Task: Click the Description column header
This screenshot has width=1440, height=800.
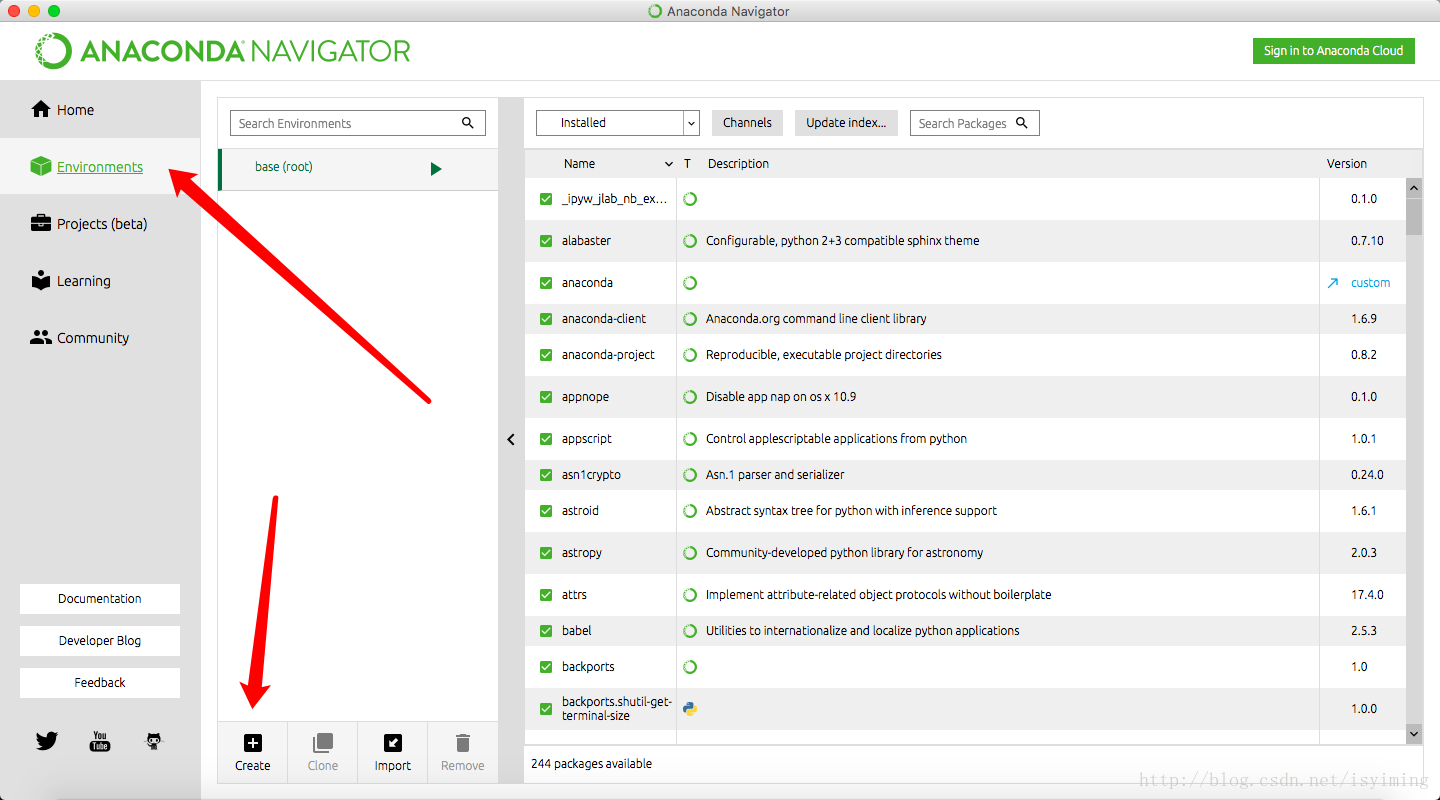Action: click(738, 164)
